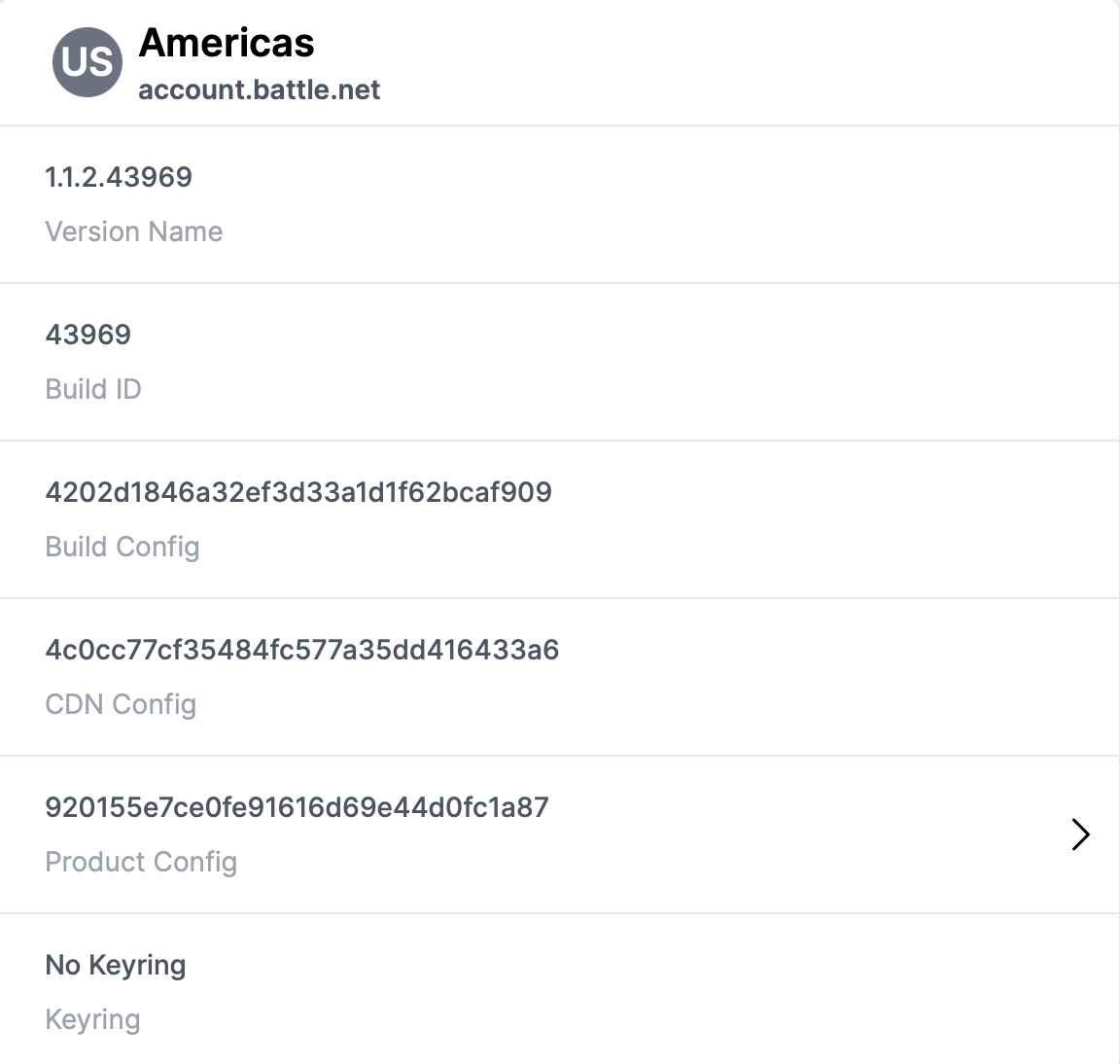The width and height of the screenshot is (1120, 1064).
Task: Select the CDN Config hash 4c0cc77cf354...
Action: click(x=302, y=650)
